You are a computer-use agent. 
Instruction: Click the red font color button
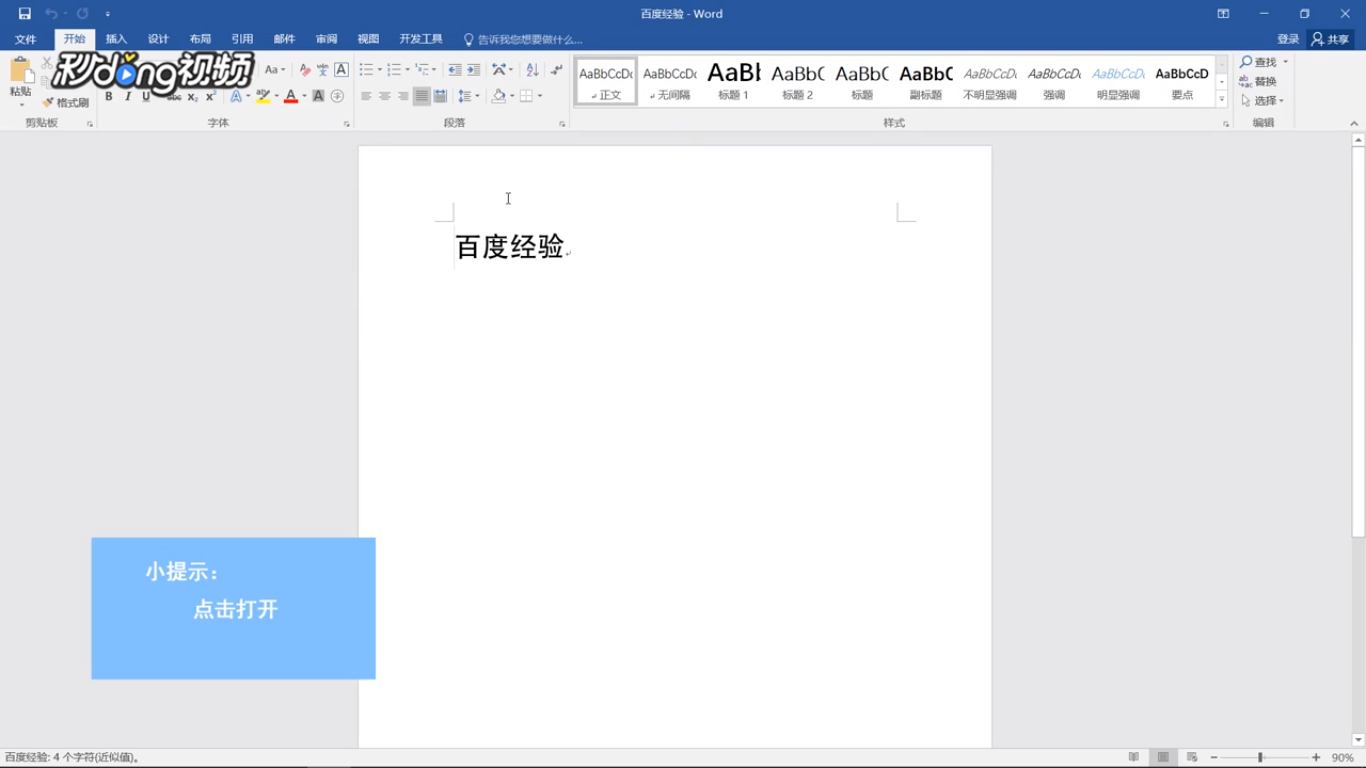point(291,97)
